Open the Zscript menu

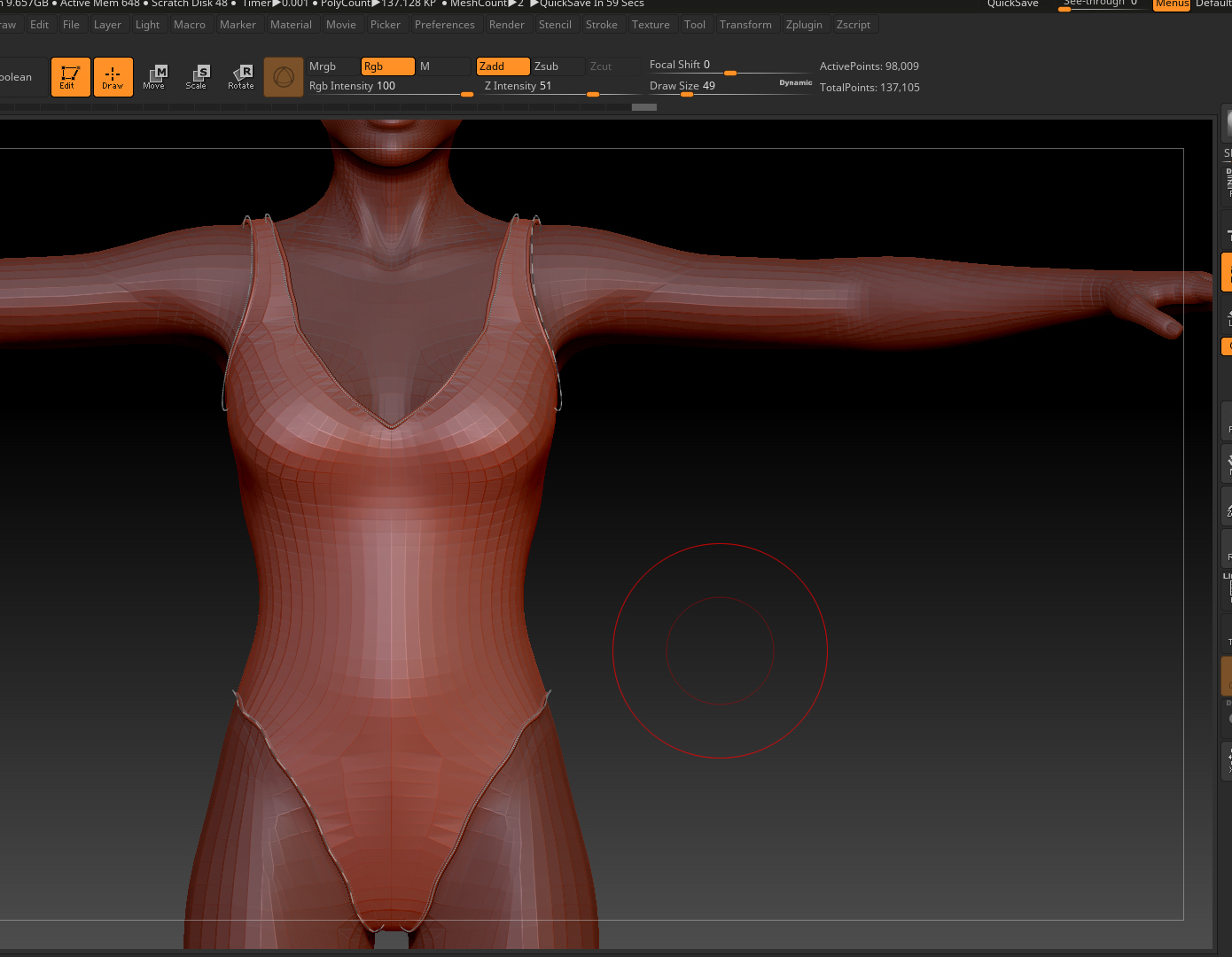click(x=853, y=25)
